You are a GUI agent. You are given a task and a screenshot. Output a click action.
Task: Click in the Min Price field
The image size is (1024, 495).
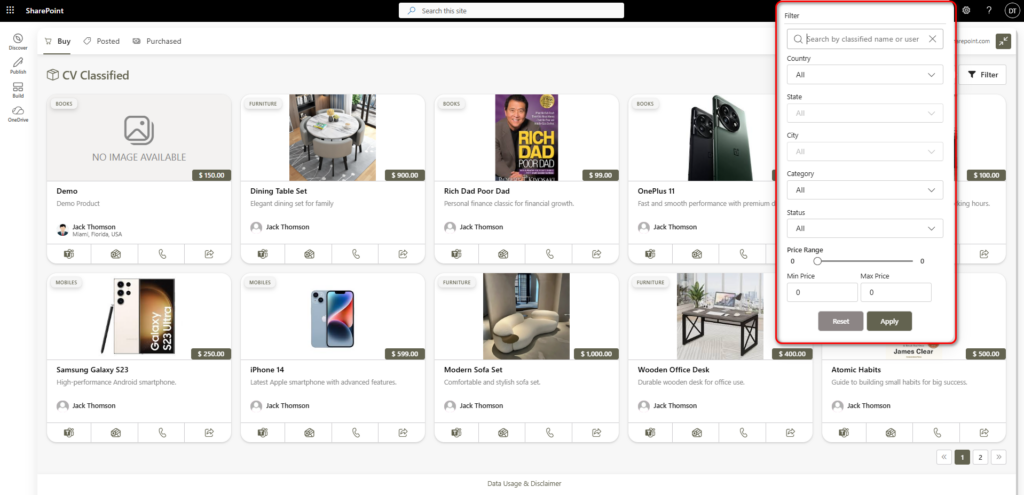(822, 293)
